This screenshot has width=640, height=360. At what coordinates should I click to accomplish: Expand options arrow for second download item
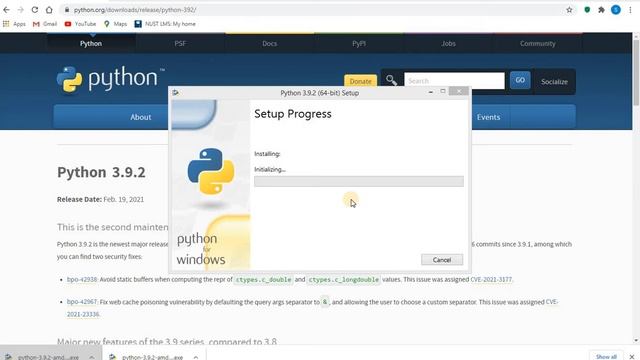[196, 357]
